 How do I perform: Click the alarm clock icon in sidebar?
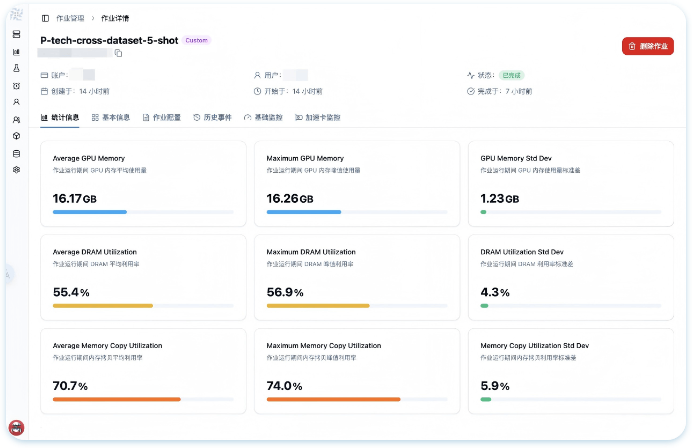pyautogui.click(x=16, y=85)
